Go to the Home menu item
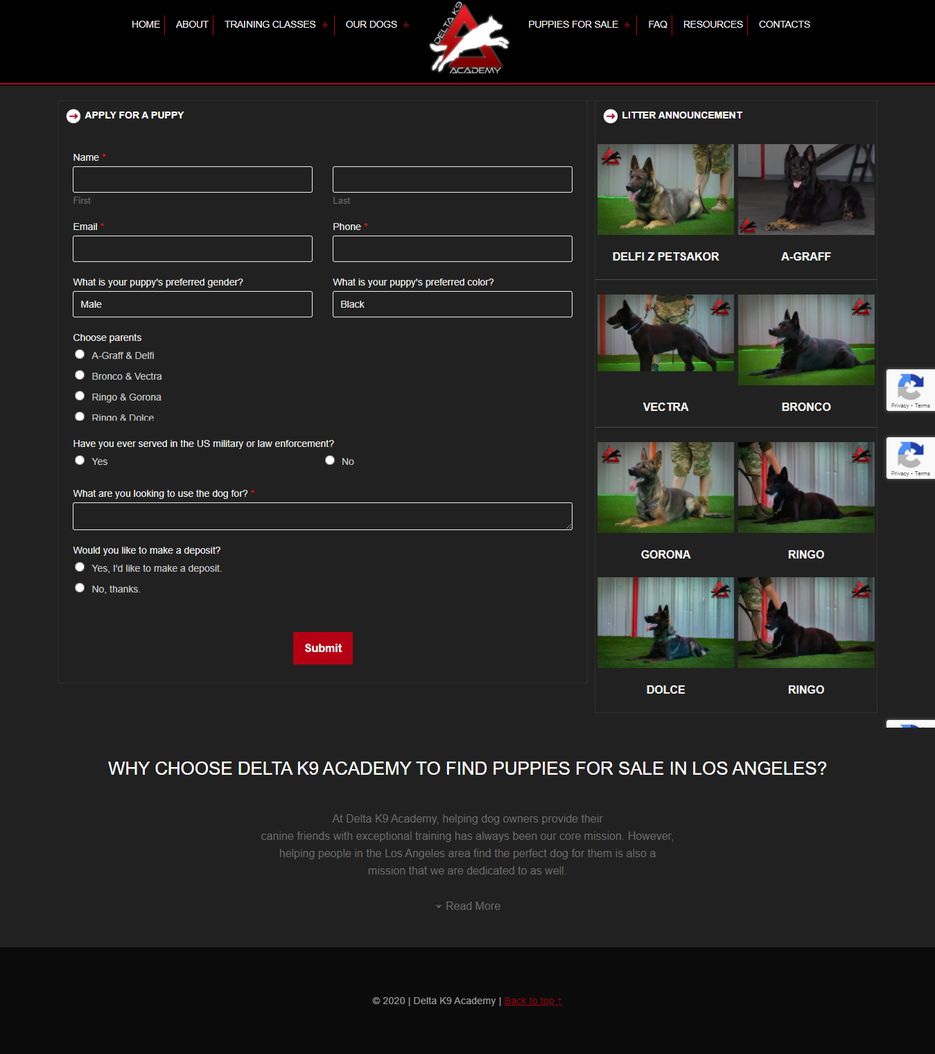 [x=145, y=24]
